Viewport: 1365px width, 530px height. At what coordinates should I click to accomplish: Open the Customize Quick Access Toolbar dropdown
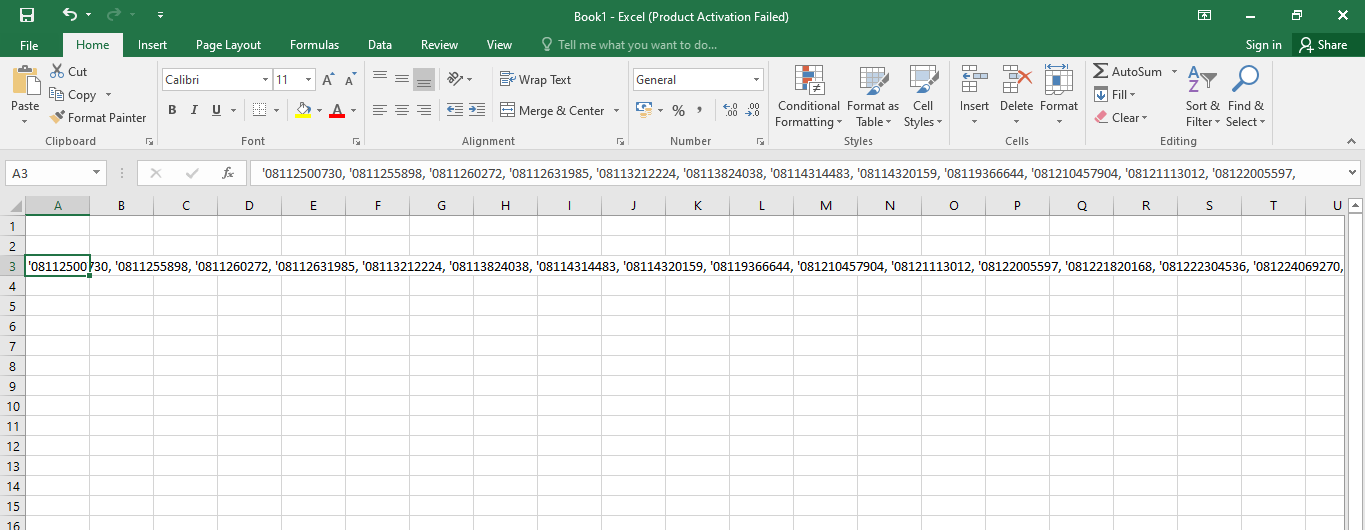tap(162, 15)
